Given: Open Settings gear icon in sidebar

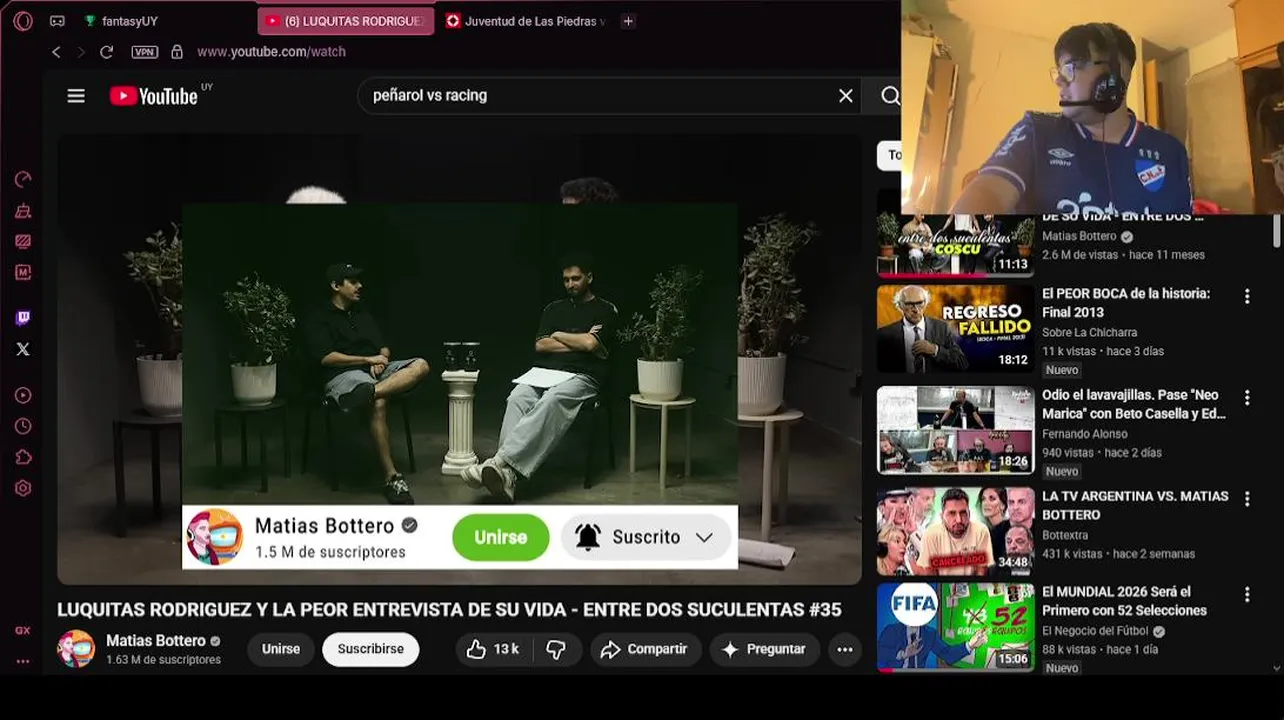Looking at the screenshot, I should point(23,488).
